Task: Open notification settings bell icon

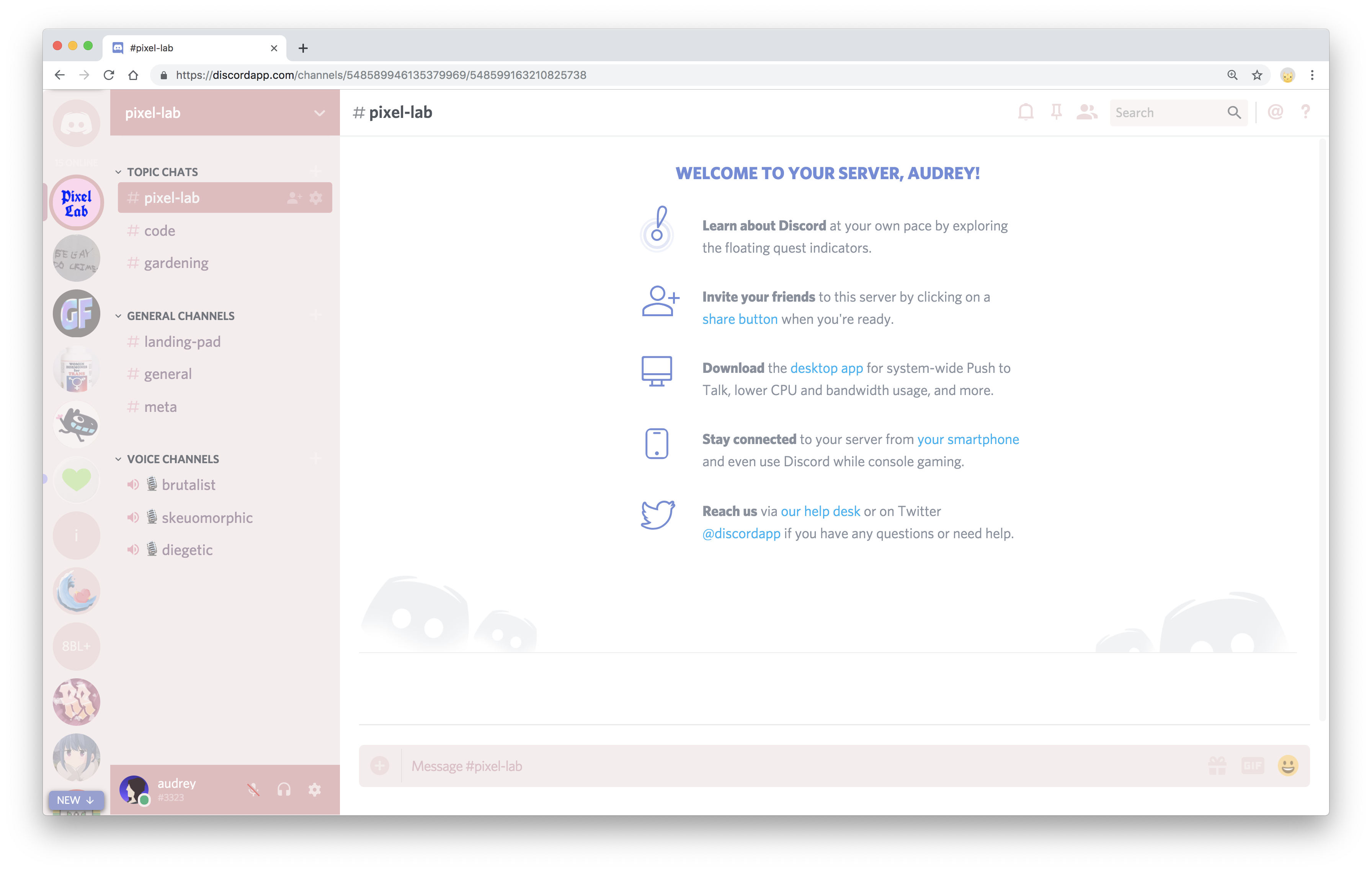Action: (1026, 112)
